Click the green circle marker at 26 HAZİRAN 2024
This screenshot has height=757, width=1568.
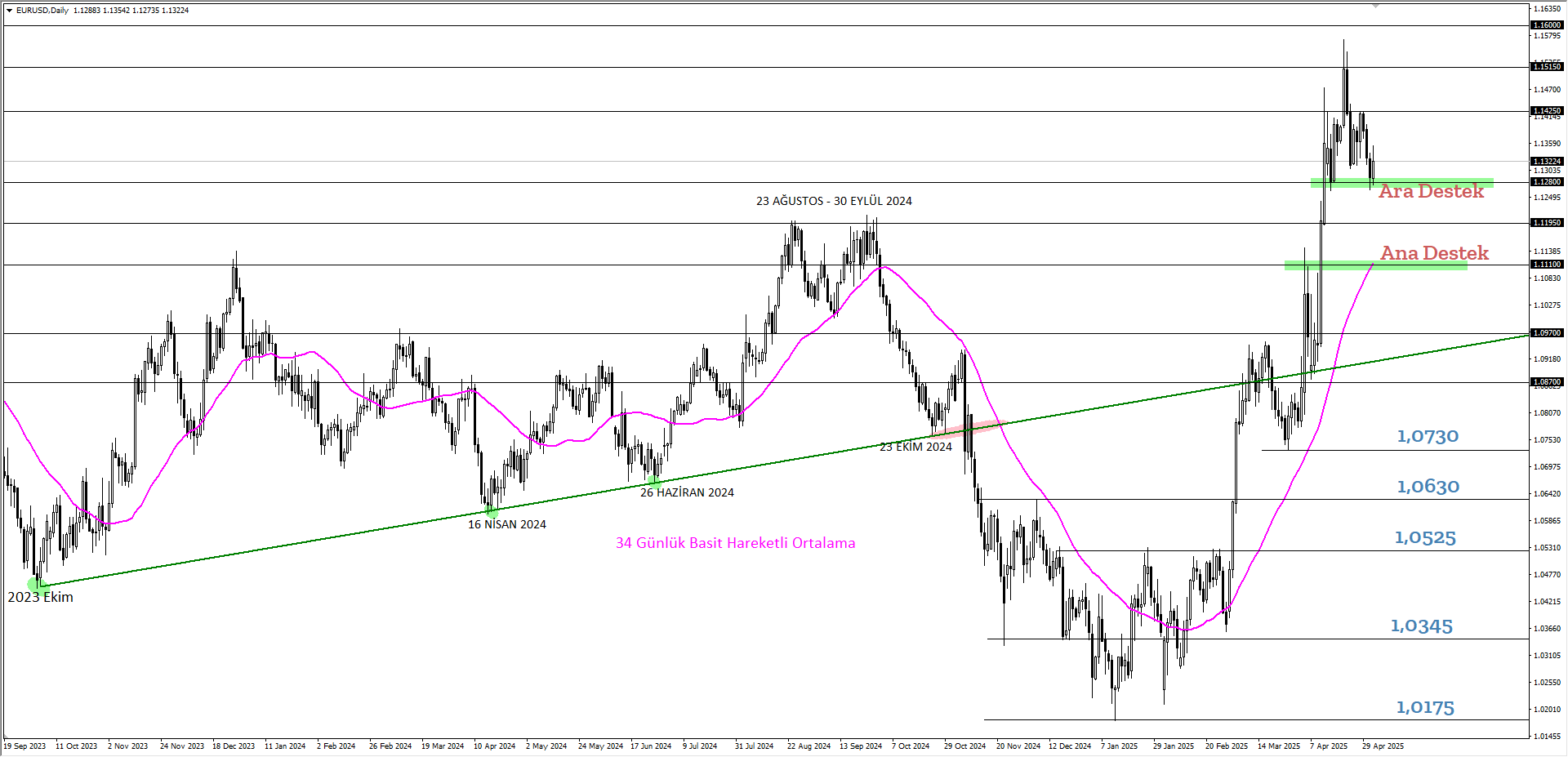(654, 482)
